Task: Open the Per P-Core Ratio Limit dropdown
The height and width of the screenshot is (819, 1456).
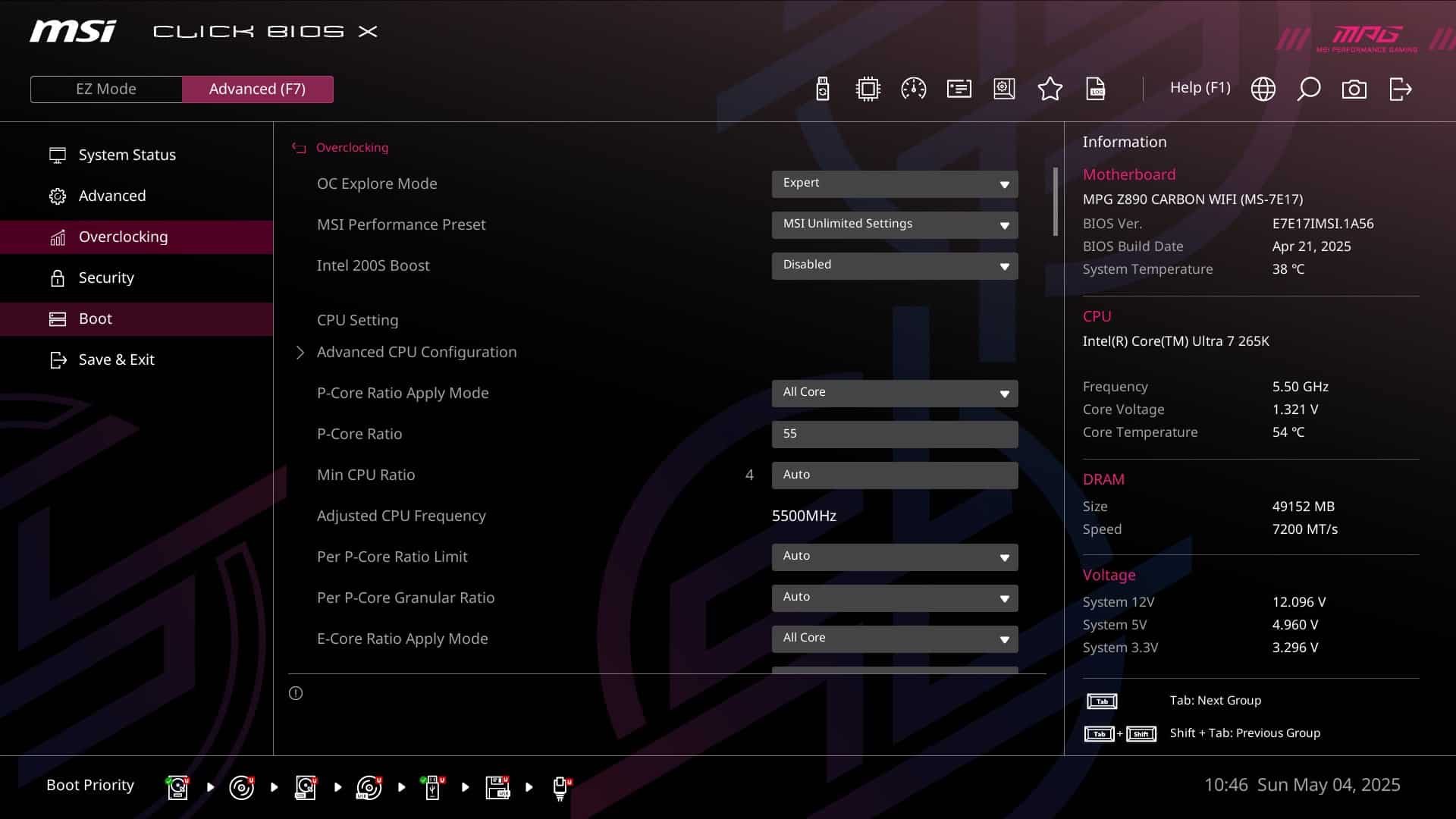Action: 895,557
